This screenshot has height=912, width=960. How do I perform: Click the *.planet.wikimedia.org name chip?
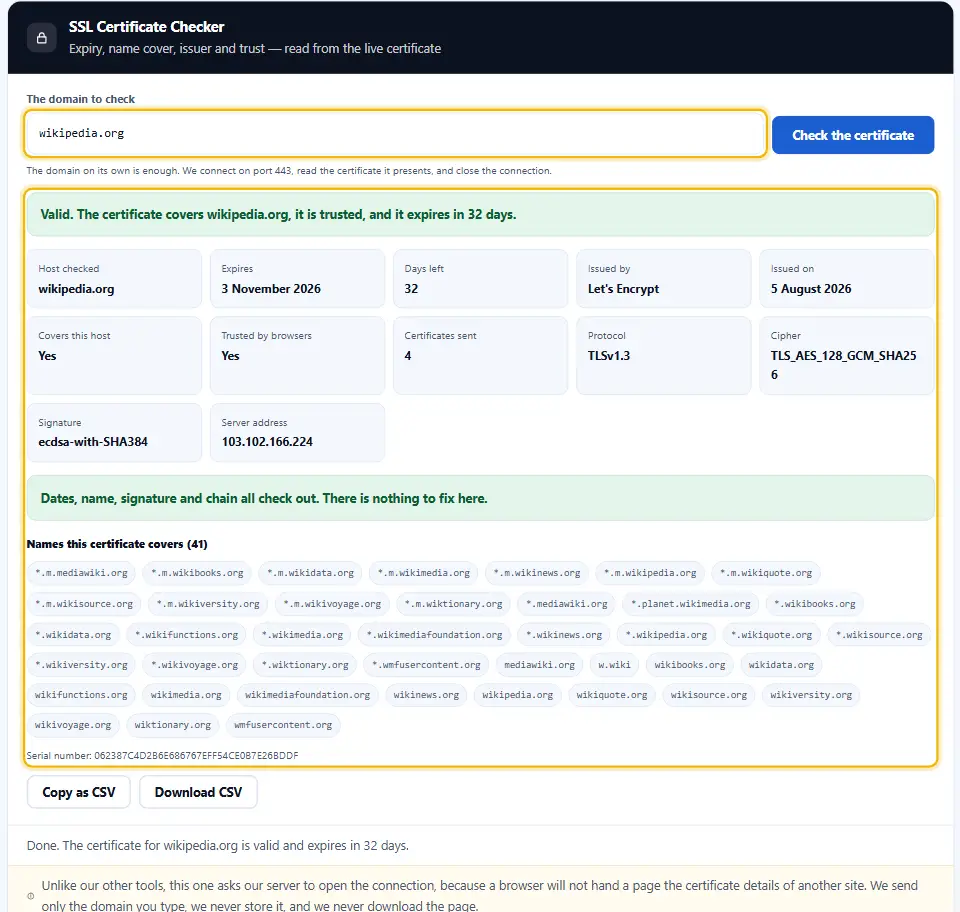691,604
